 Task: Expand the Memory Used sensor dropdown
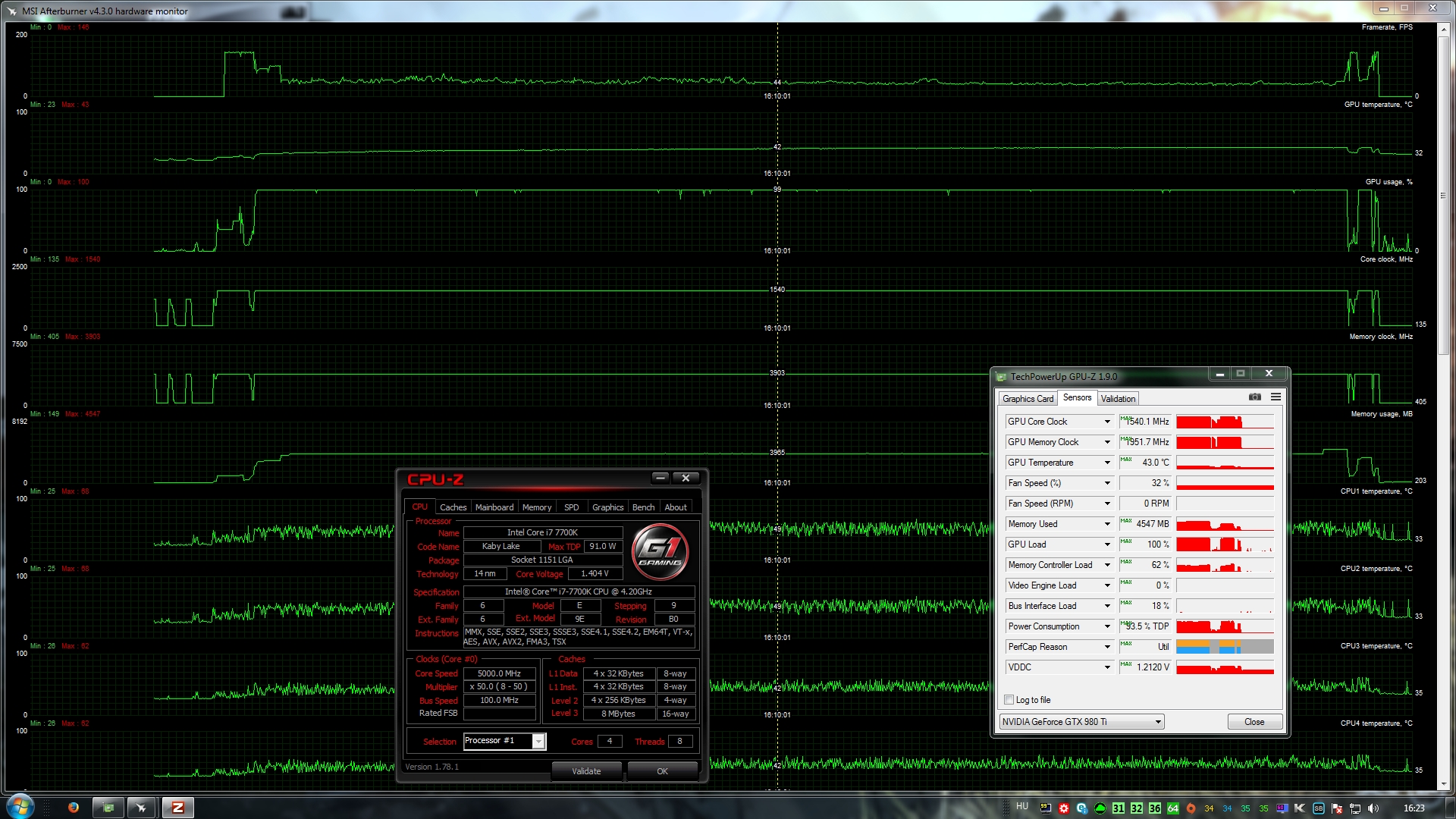coord(1106,524)
